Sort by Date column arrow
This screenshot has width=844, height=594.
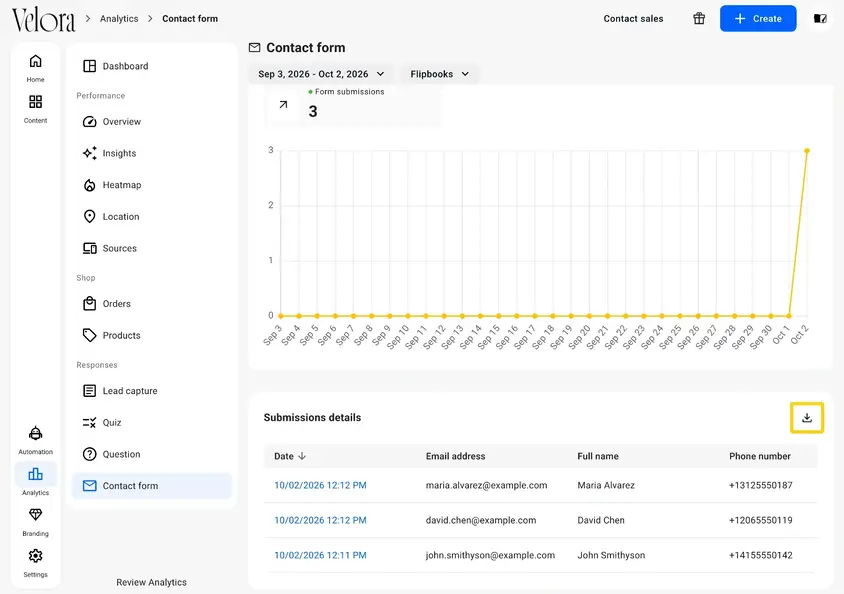302,456
